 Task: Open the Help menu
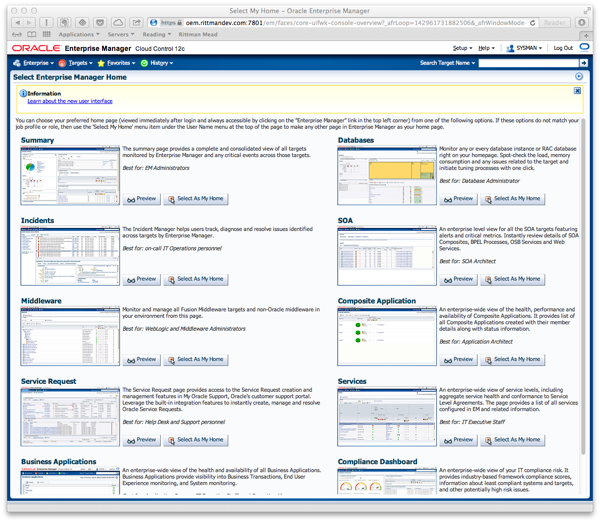coord(486,48)
